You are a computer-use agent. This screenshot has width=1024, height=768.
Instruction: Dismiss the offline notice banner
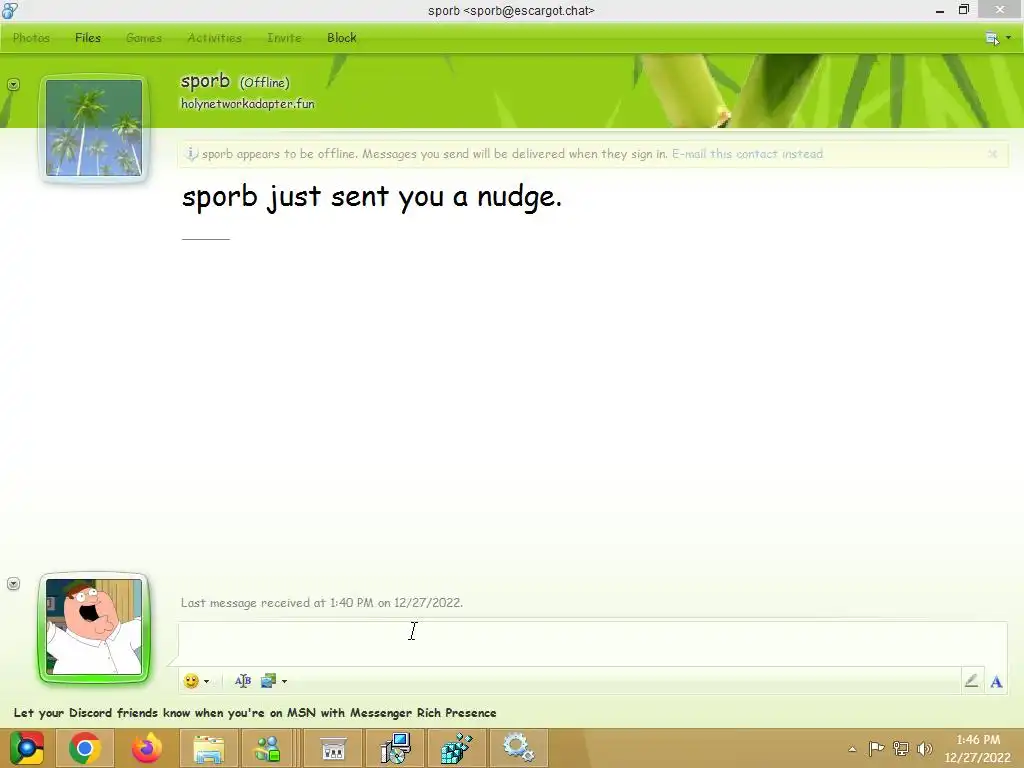993,154
